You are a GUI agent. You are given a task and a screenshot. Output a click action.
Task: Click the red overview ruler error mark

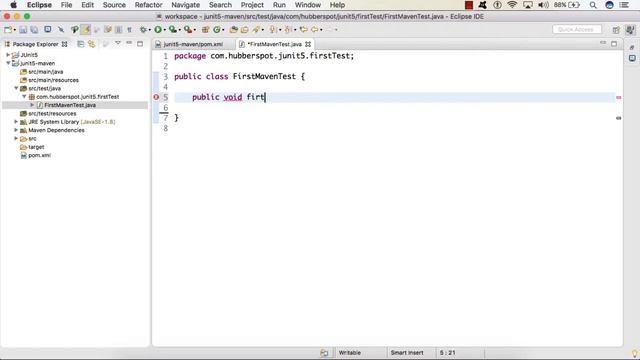tap(618, 98)
